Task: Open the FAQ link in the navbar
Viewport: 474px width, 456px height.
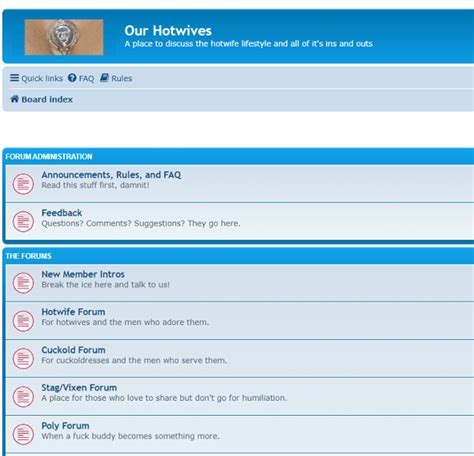Action: (x=81, y=78)
